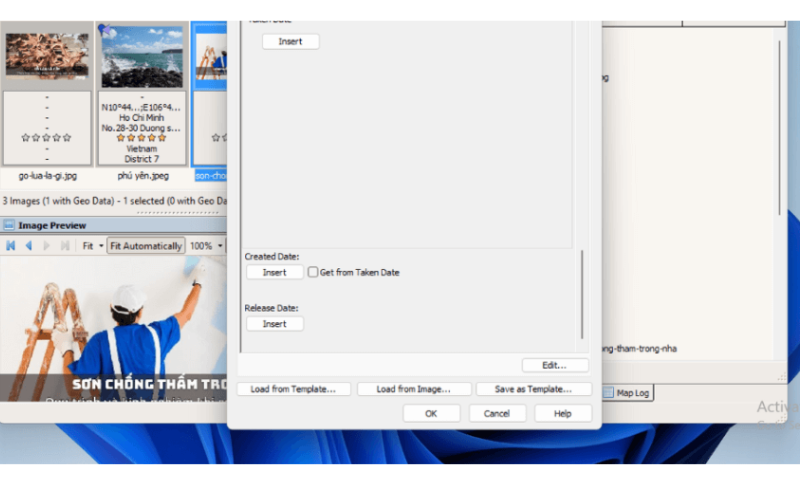
Task: Click the phú yên.jpeg file name
Action: pyautogui.click(x=143, y=176)
